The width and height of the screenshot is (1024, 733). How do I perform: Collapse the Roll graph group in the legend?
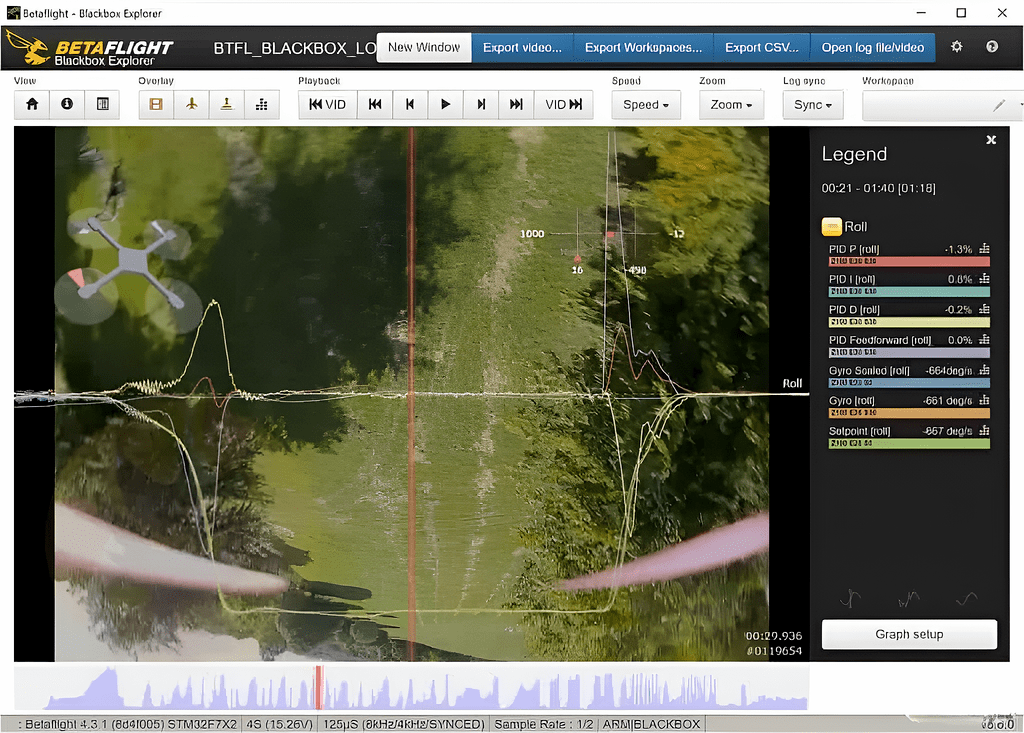831,227
